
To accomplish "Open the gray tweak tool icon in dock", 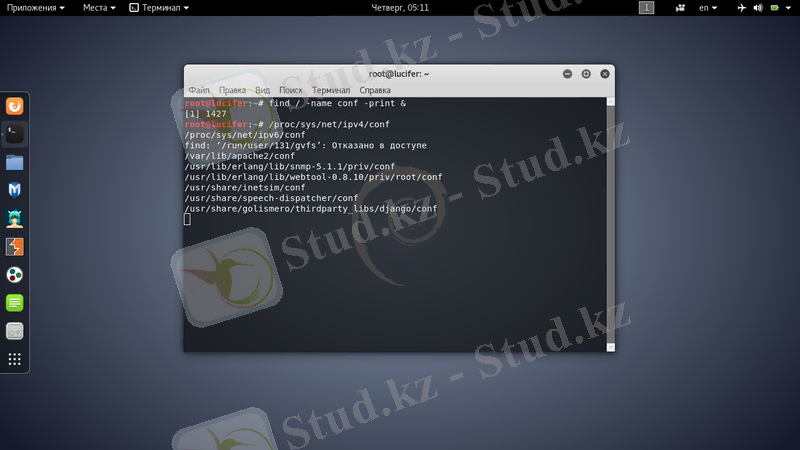I will (14, 331).
